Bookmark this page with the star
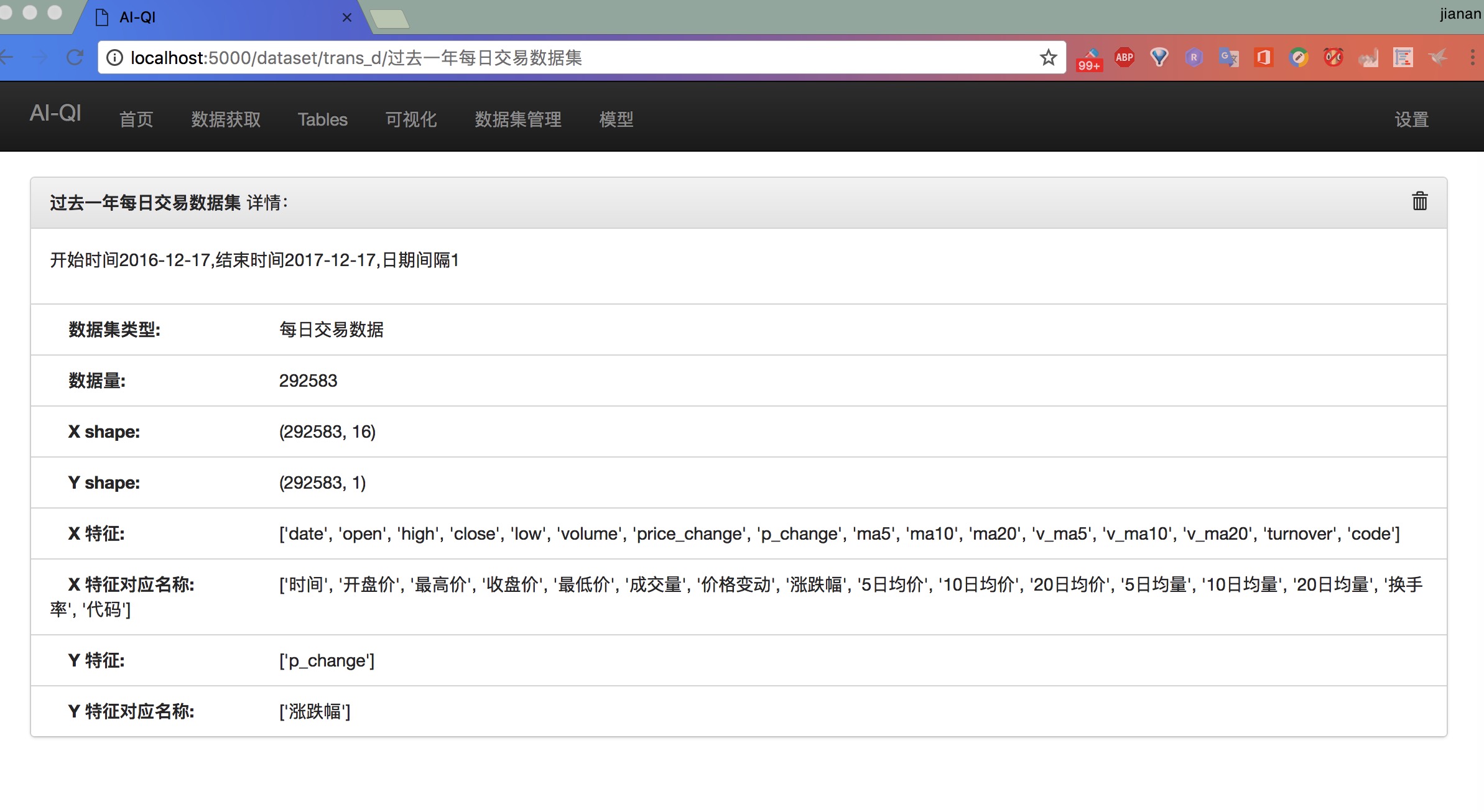The width and height of the screenshot is (1484, 812). pos(1048,58)
